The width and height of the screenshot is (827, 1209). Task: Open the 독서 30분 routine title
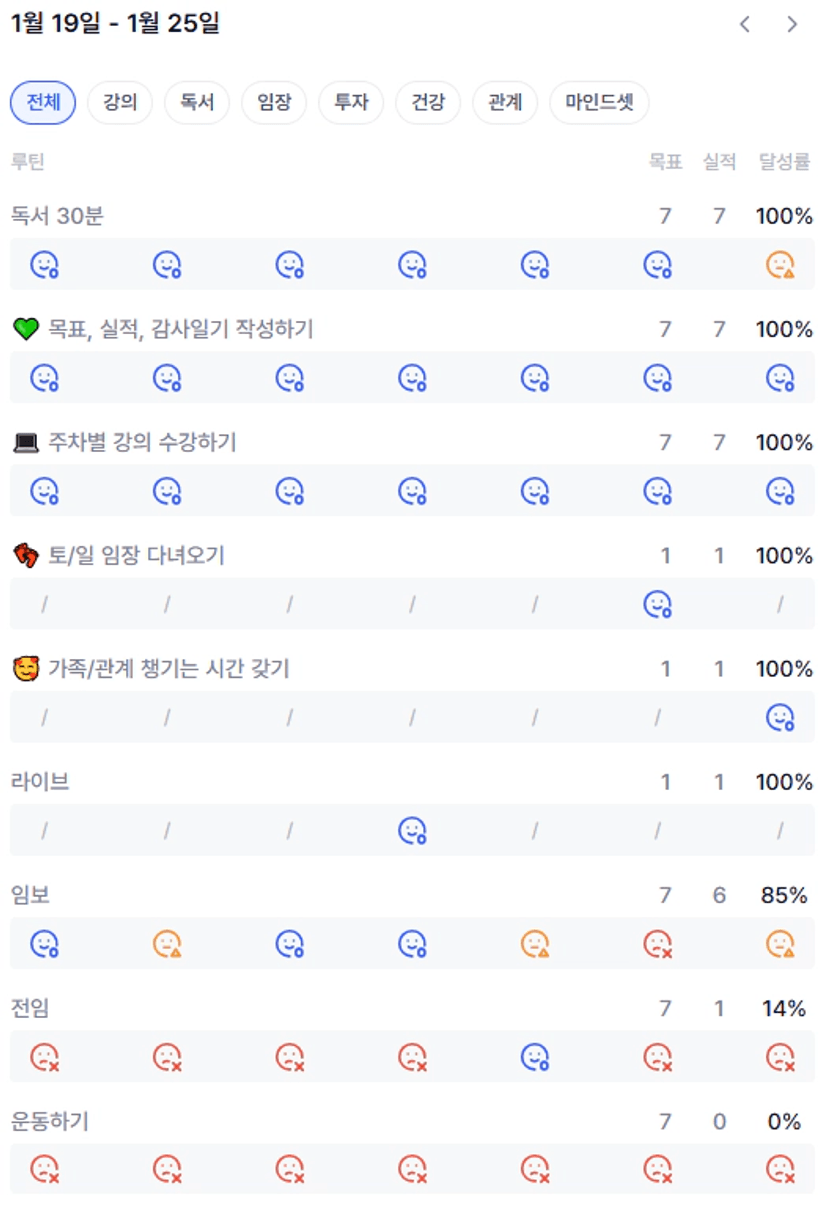pyautogui.click(x=57, y=215)
